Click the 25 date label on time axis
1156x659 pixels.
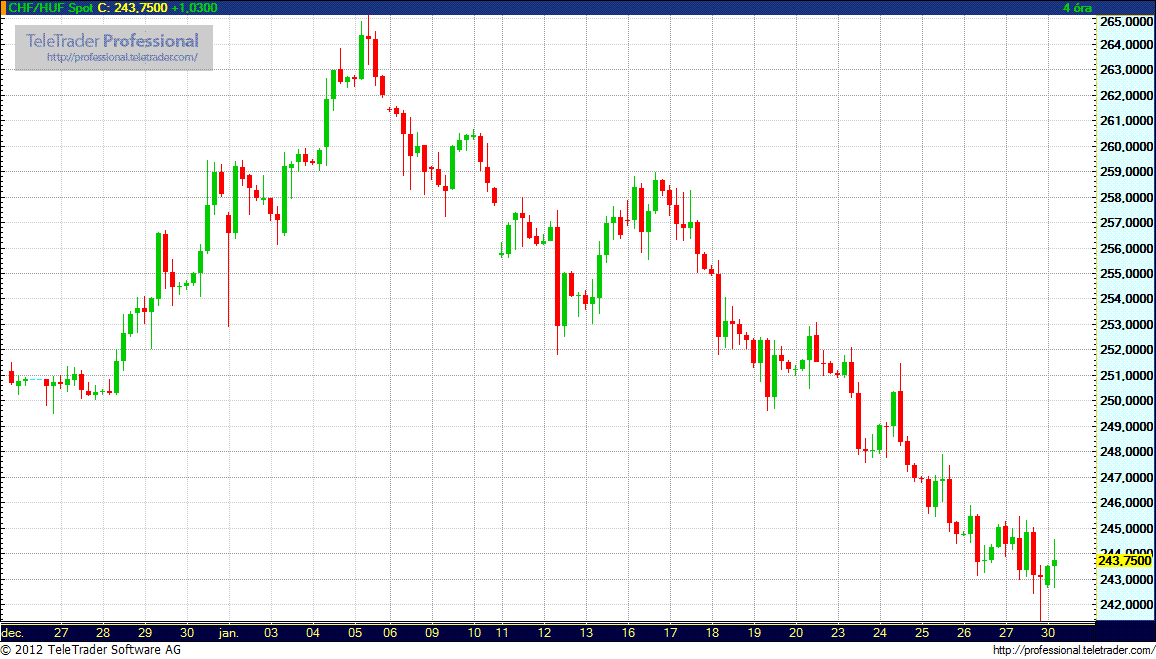[922, 632]
